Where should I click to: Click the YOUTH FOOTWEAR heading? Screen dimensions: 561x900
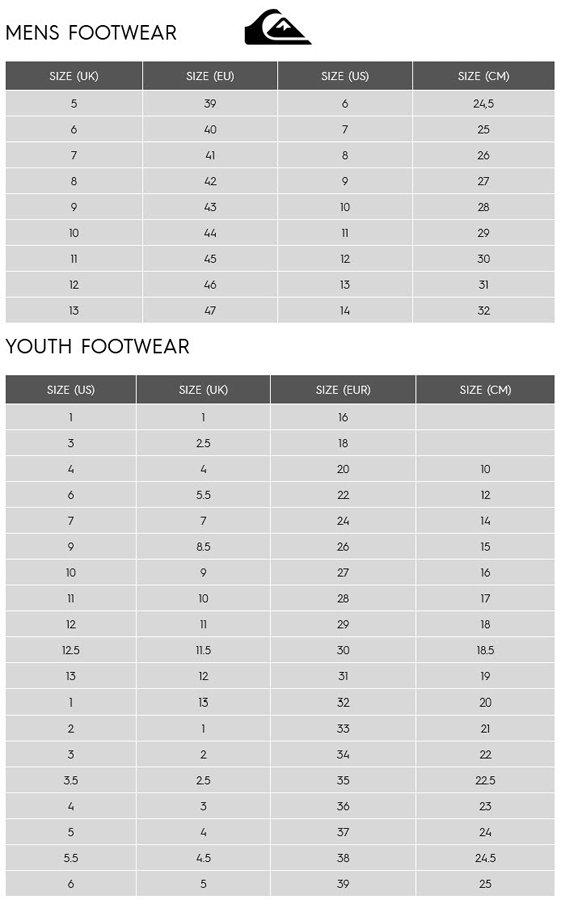(98, 347)
